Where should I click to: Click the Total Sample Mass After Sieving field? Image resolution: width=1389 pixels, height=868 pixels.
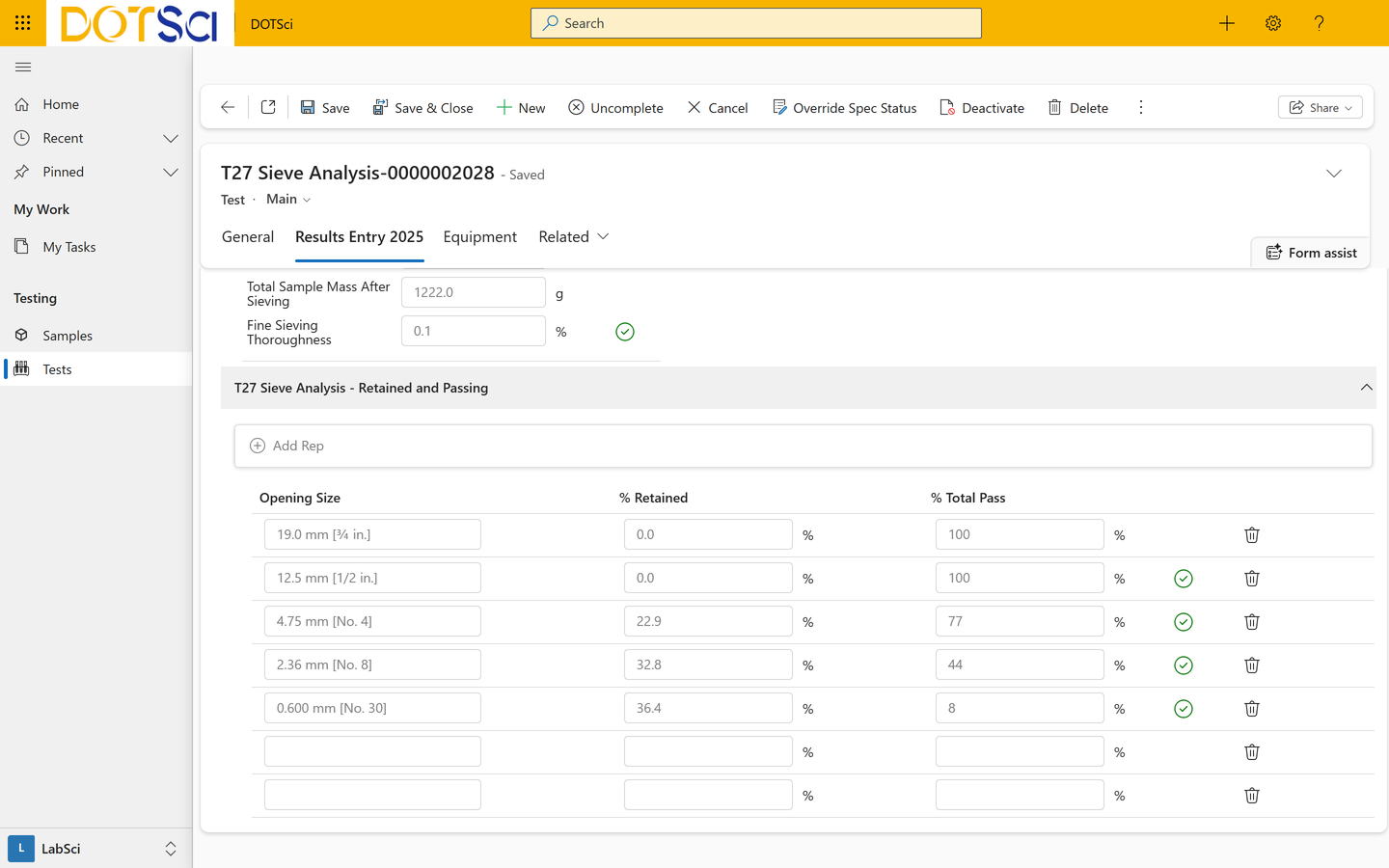coord(474,292)
